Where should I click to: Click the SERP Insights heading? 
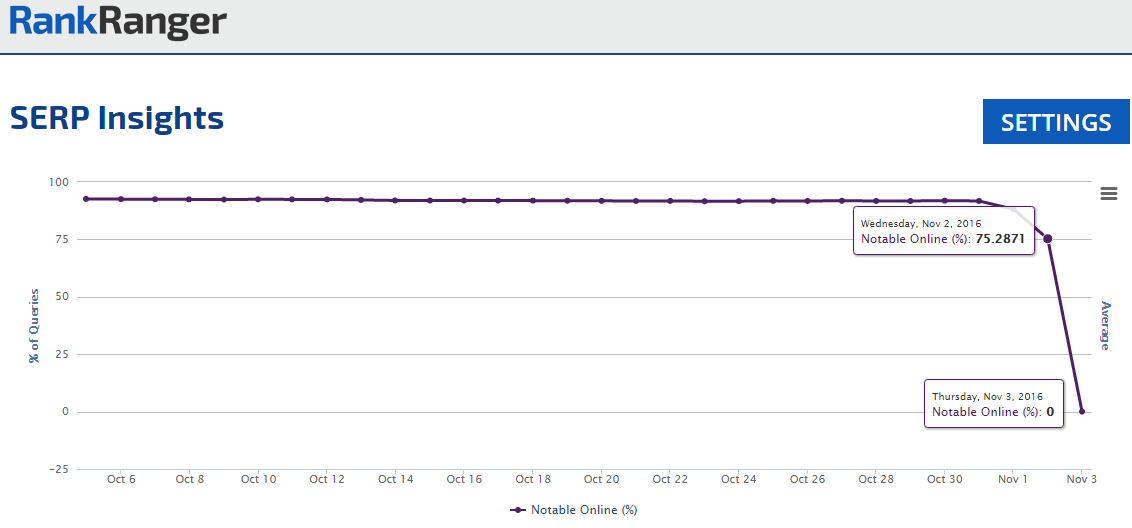117,118
